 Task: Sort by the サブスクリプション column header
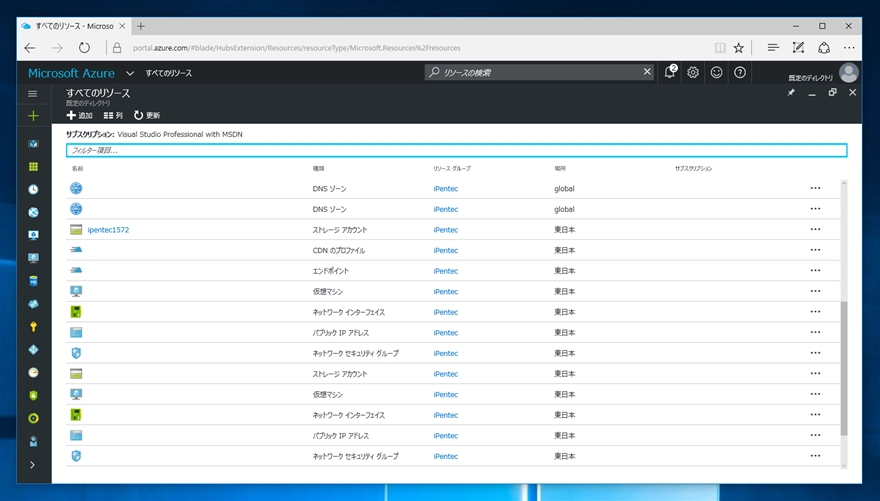[693, 168]
